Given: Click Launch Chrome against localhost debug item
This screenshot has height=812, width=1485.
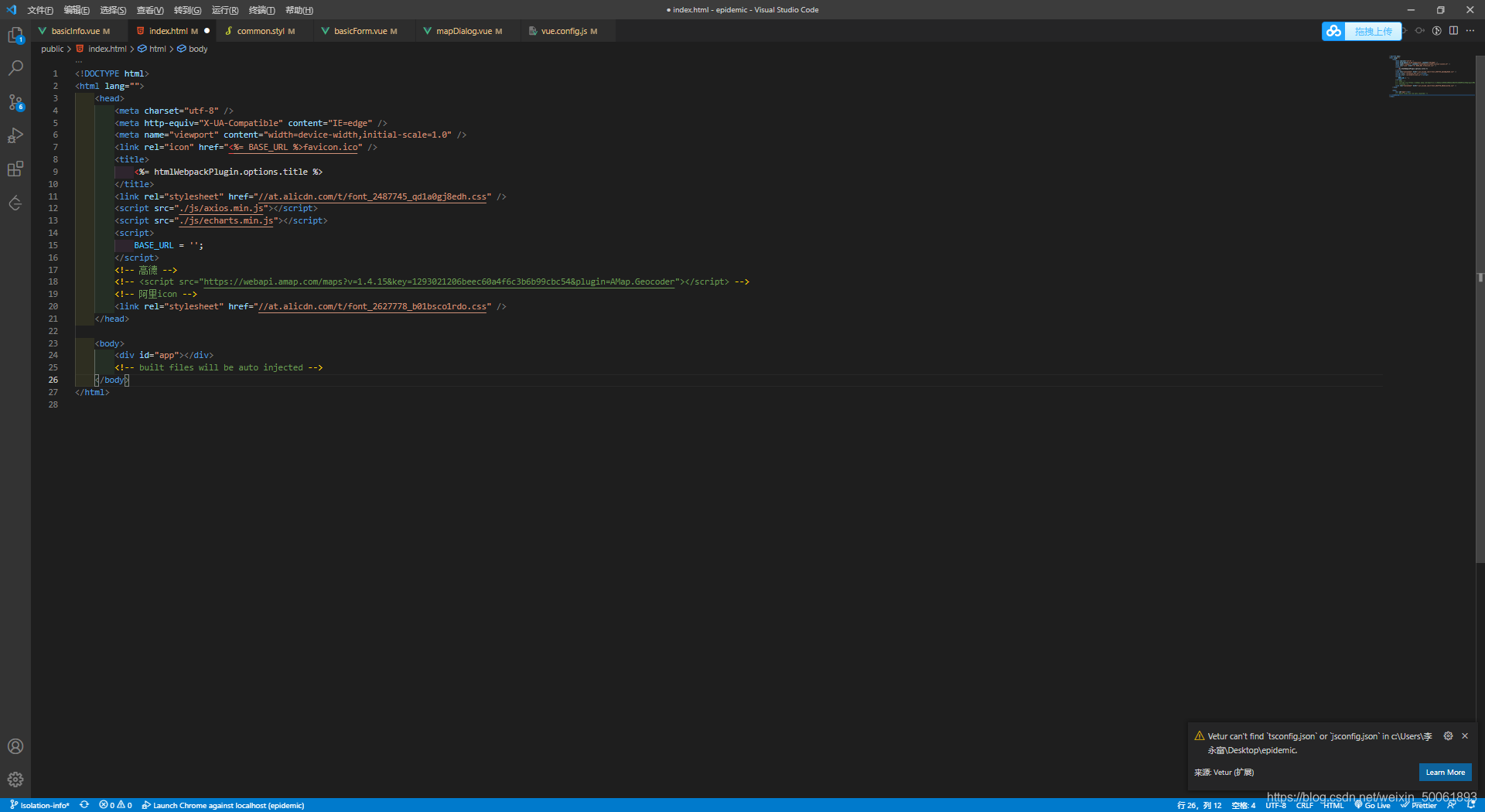Looking at the screenshot, I should pos(223,805).
